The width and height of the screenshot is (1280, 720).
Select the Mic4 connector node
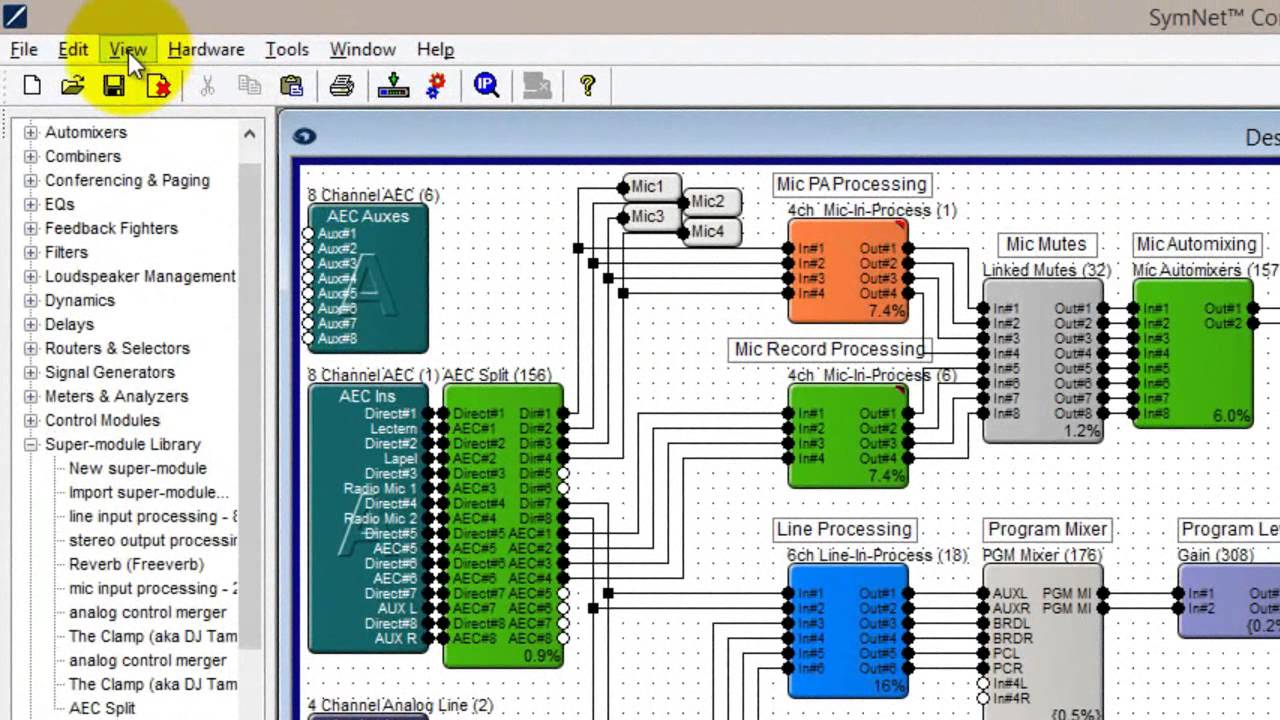pos(712,232)
